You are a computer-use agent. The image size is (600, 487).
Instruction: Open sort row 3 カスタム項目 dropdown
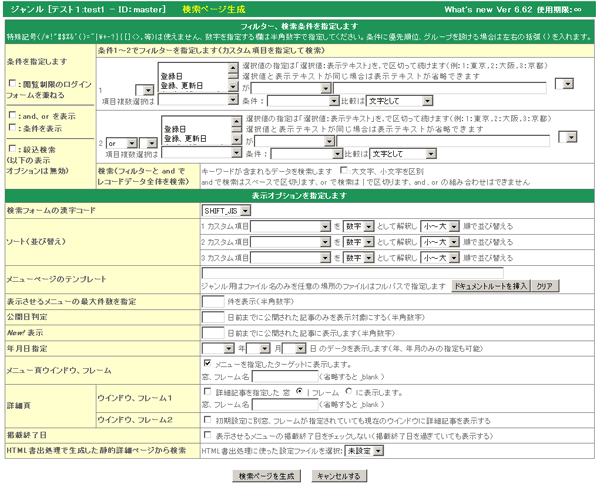pos(290,258)
